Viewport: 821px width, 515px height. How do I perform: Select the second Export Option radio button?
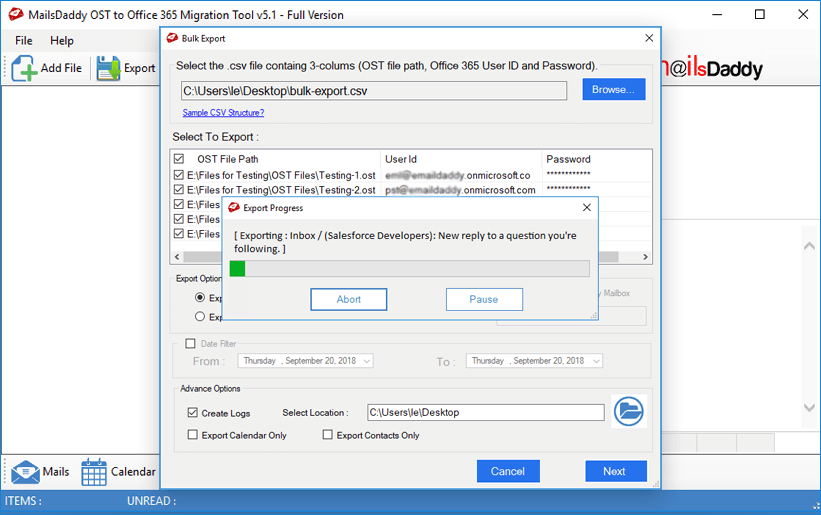(x=200, y=316)
